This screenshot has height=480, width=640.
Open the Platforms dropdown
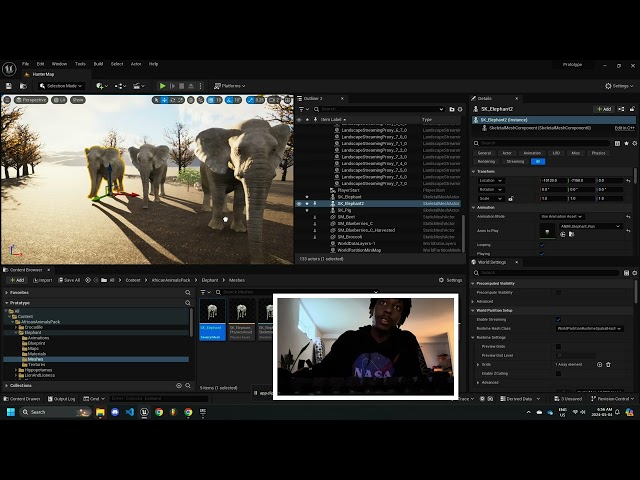(230, 86)
